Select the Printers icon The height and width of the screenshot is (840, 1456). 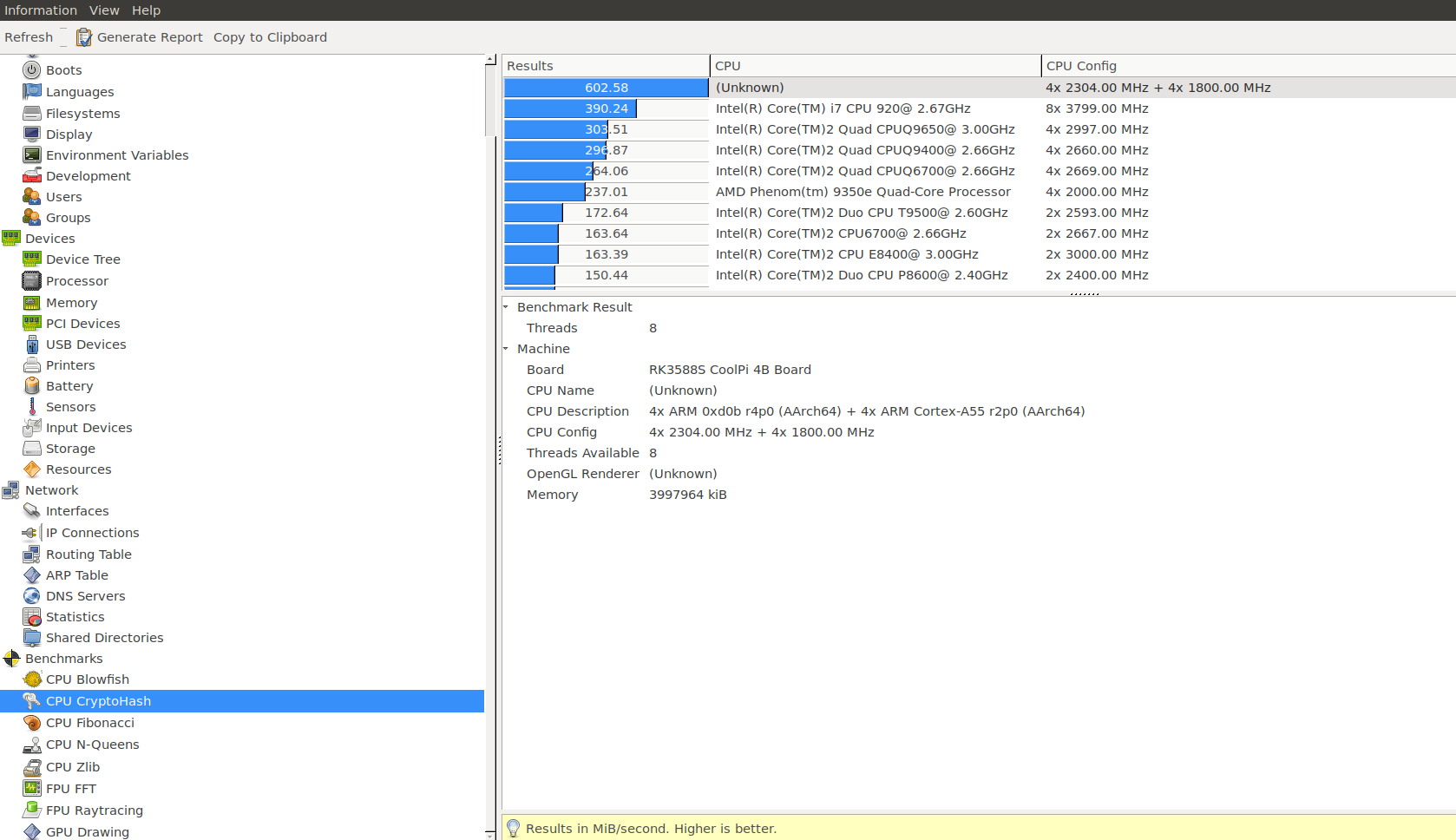(x=32, y=365)
